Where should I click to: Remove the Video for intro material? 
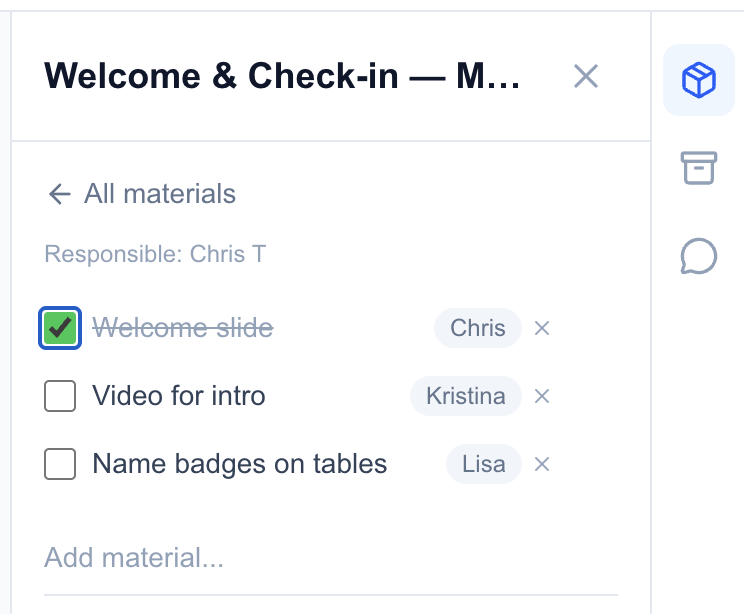coord(542,396)
